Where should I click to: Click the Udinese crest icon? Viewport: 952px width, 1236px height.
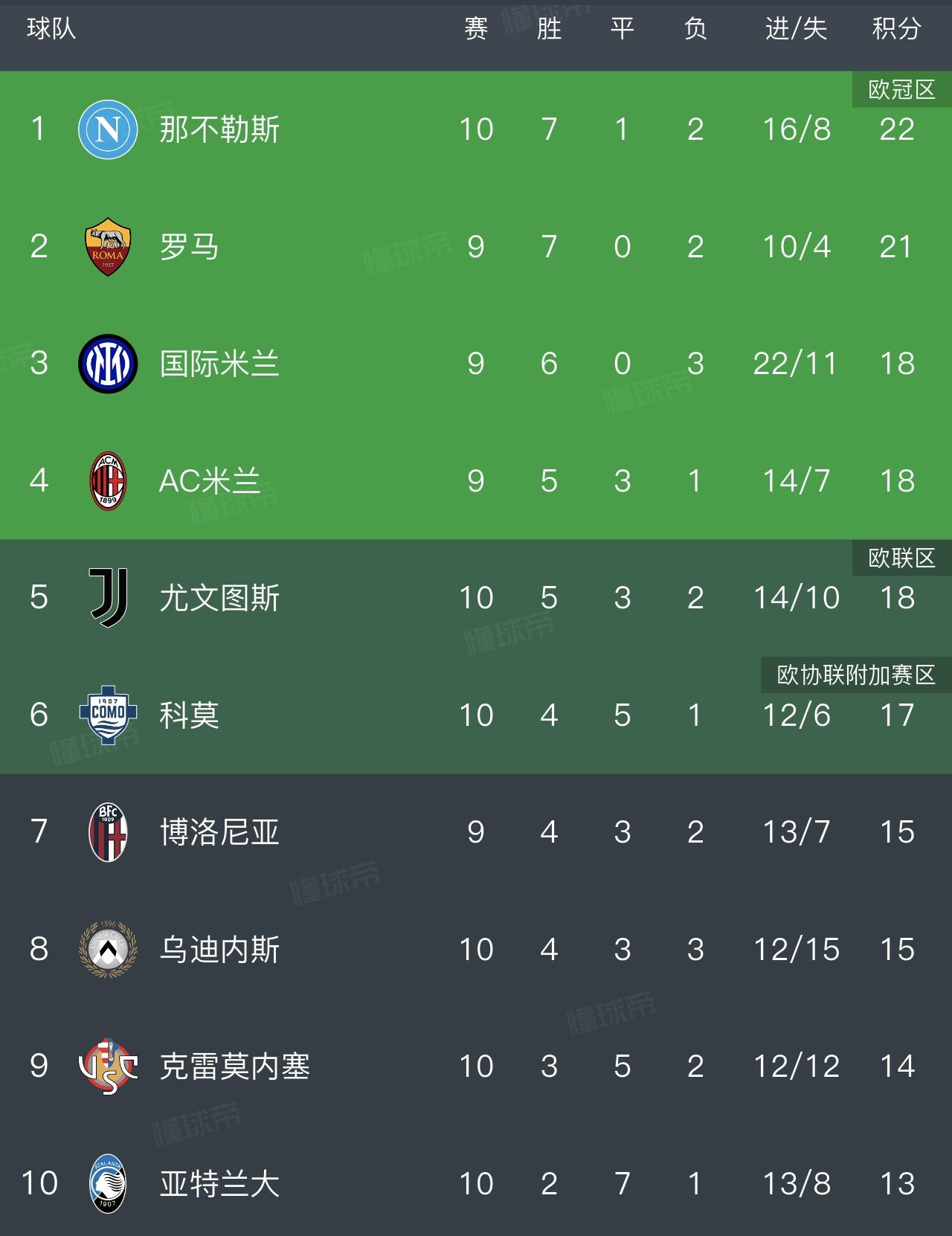108,949
